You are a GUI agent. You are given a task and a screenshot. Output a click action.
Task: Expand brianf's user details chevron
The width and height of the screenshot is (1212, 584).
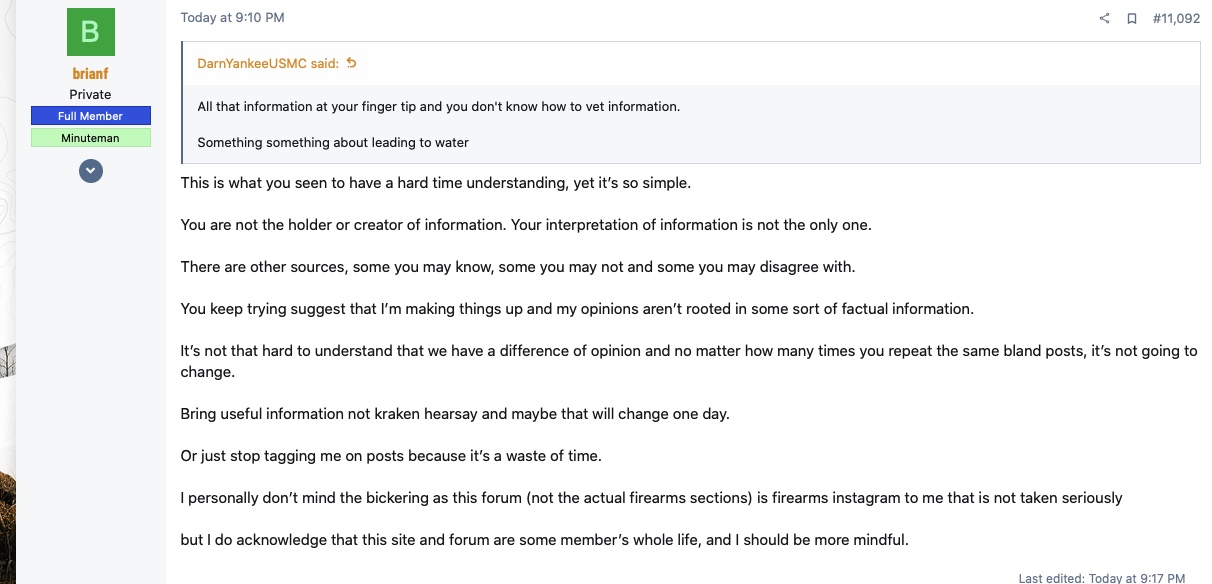click(91, 171)
